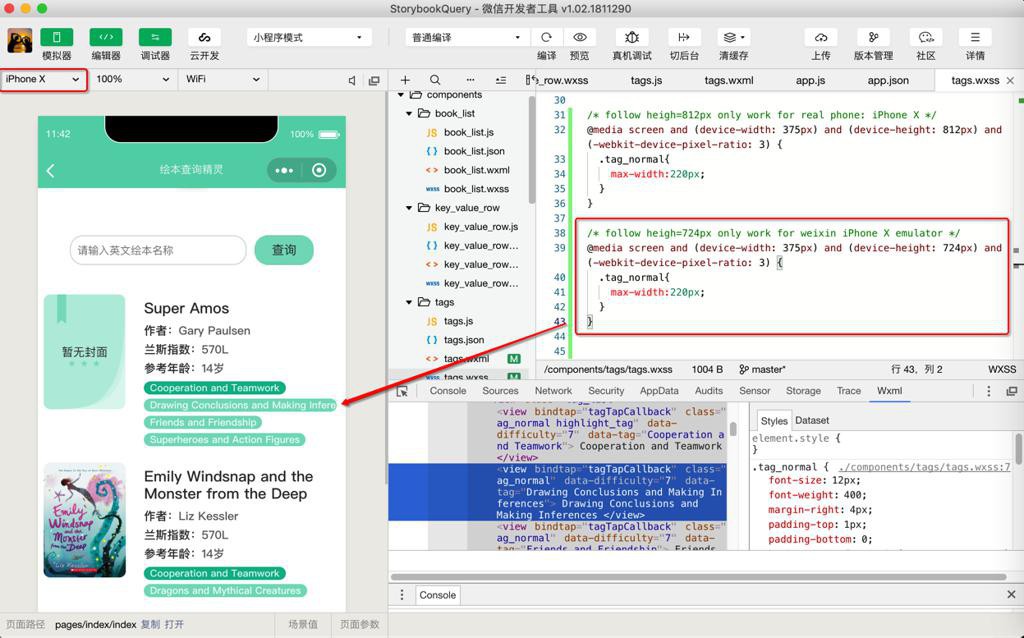1024x638 pixels.
Task: Toggle the 调试器 debugger panel button
Action: coord(155,37)
